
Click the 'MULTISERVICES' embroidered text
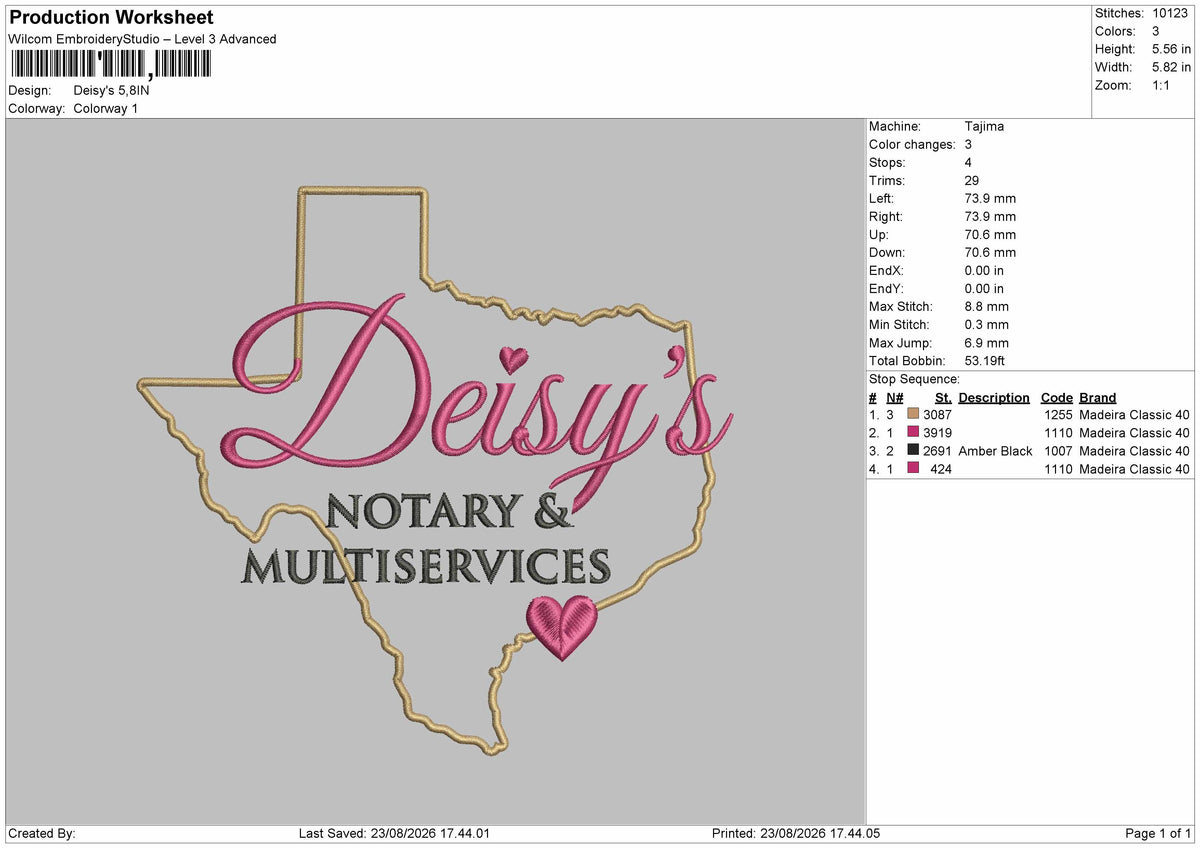coord(426,567)
